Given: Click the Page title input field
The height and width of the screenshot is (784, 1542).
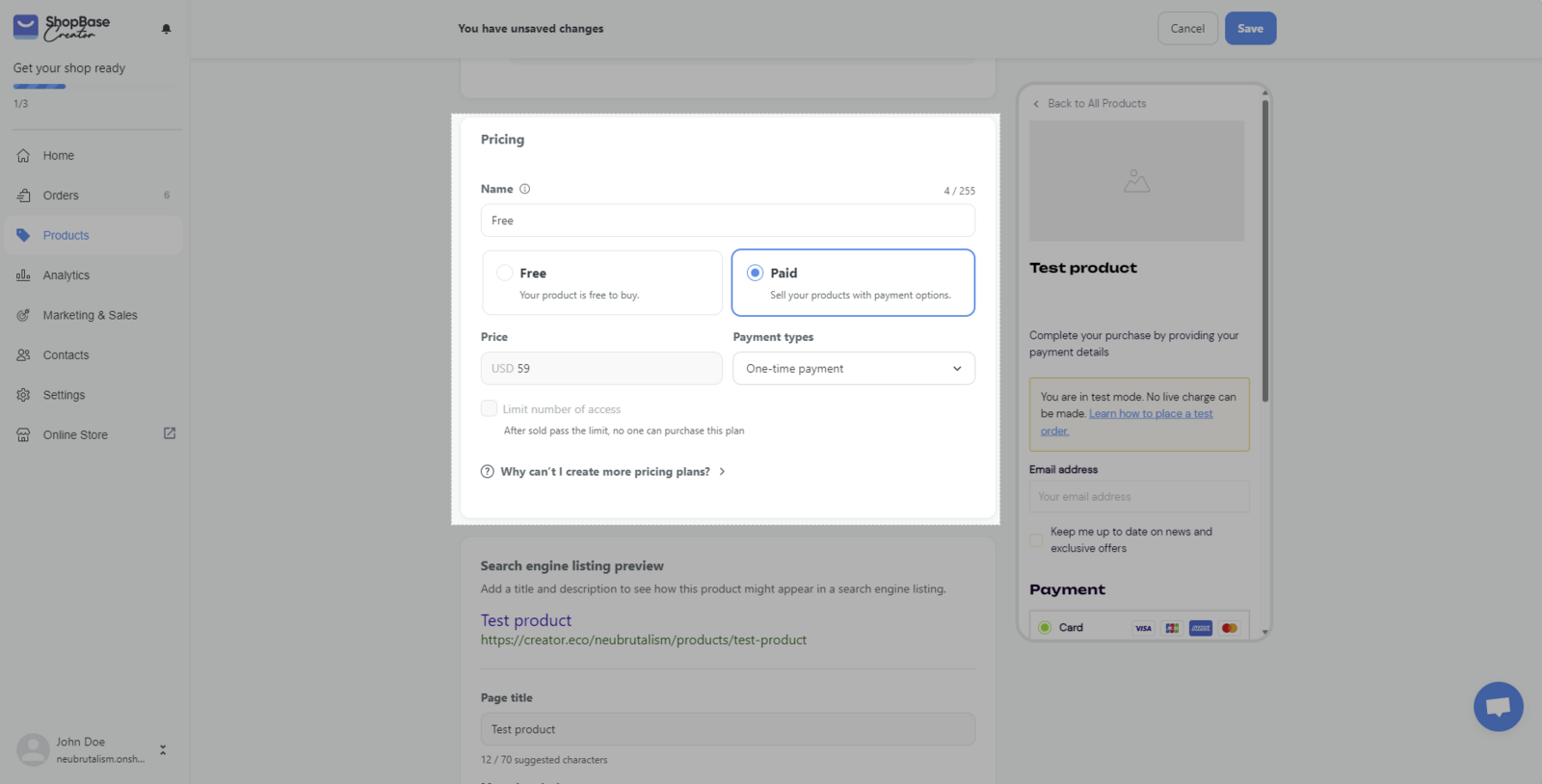Looking at the screenshot, I should click(x=728, y=729).
